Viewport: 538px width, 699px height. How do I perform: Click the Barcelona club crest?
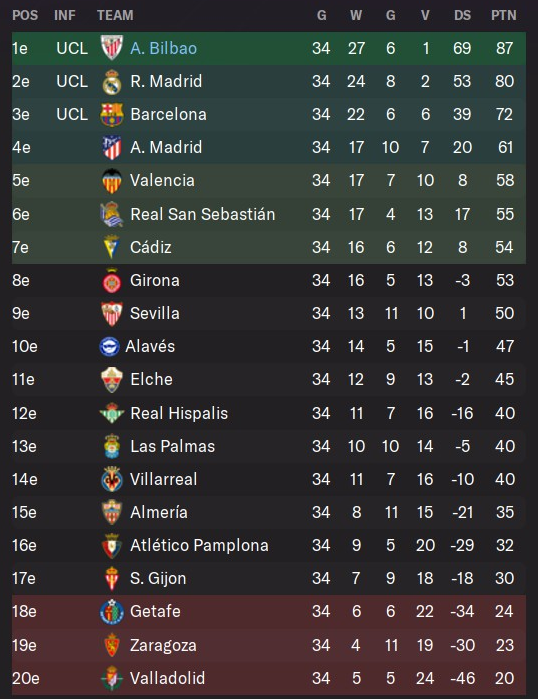(x=111, y=115)
